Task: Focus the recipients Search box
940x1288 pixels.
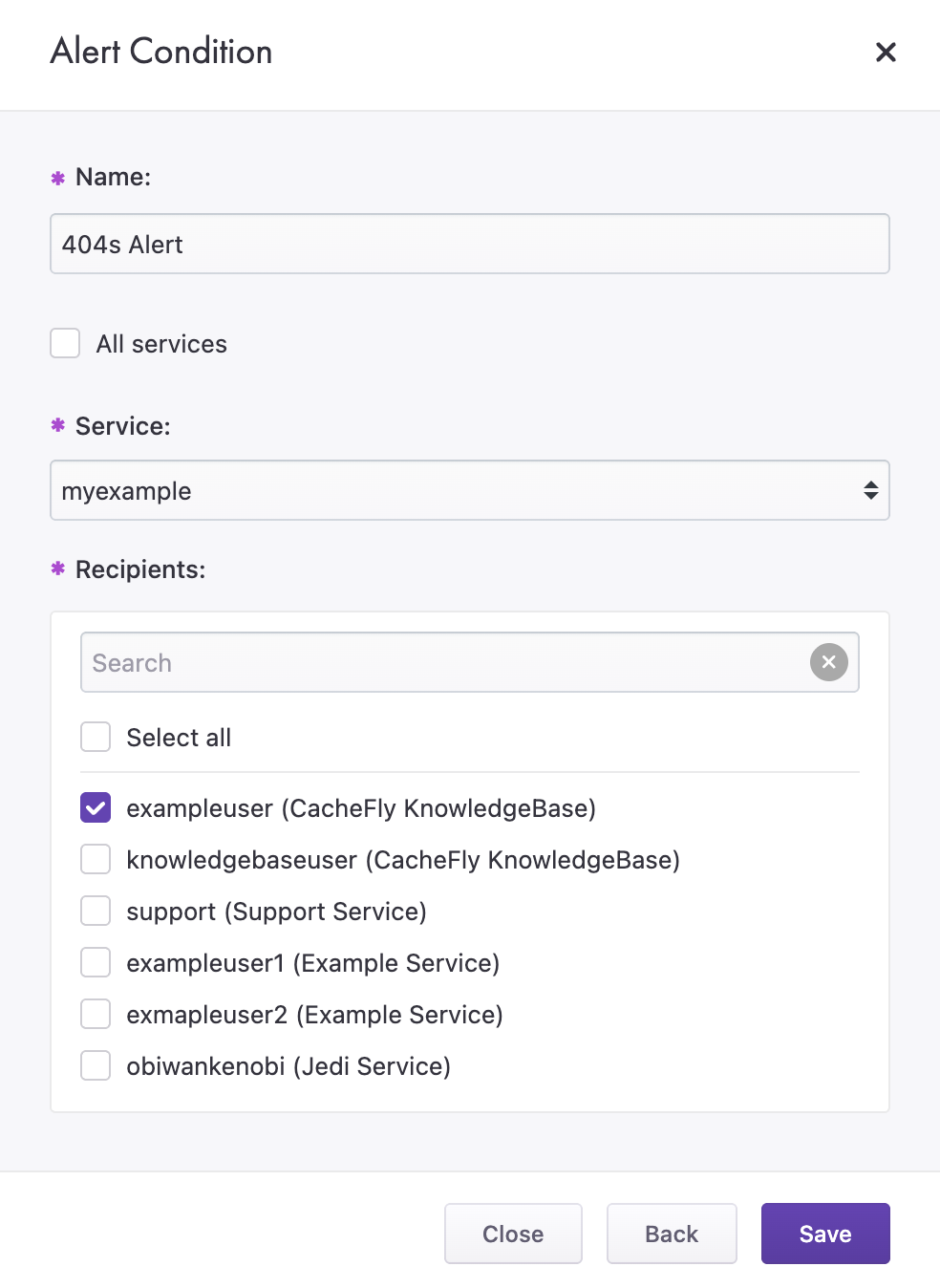Action: [x=444, y=662]
